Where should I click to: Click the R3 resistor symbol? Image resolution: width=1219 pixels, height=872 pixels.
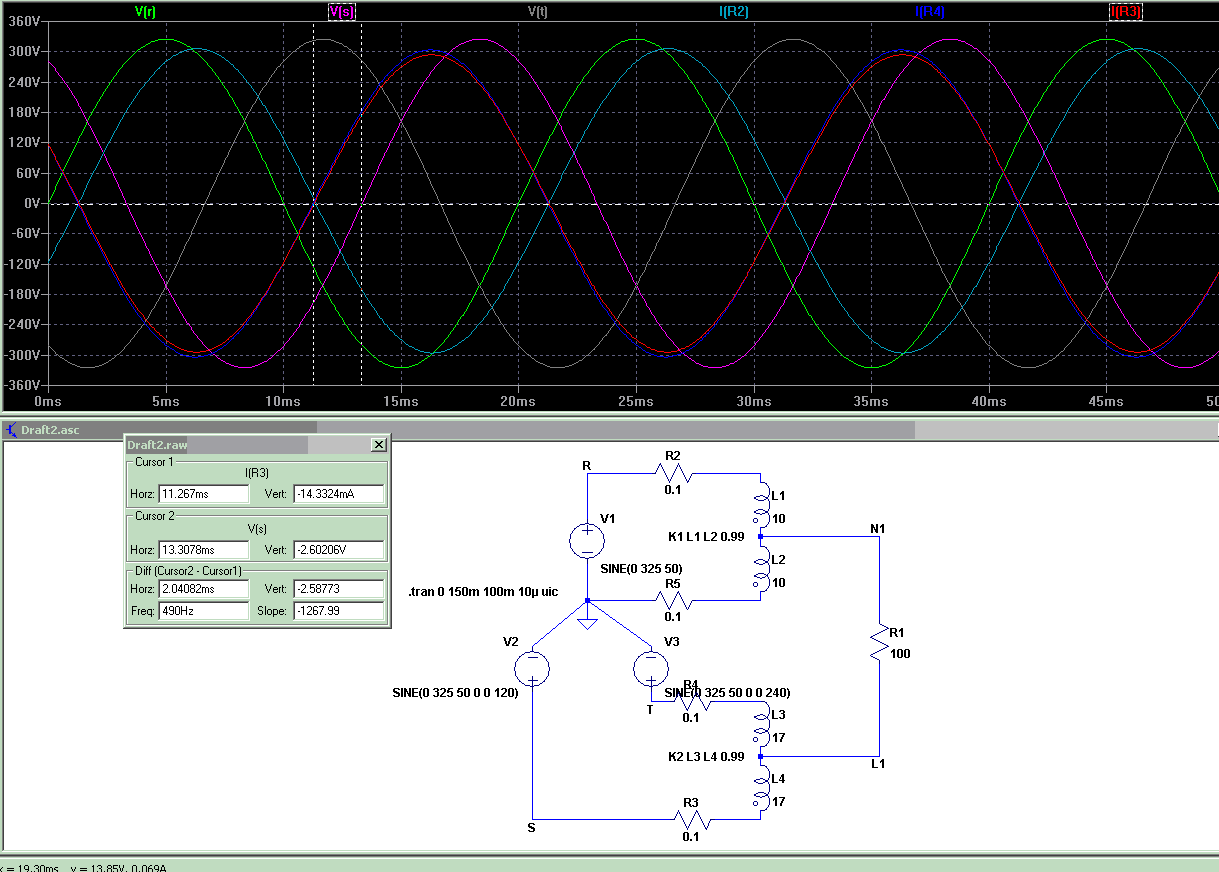691,820
